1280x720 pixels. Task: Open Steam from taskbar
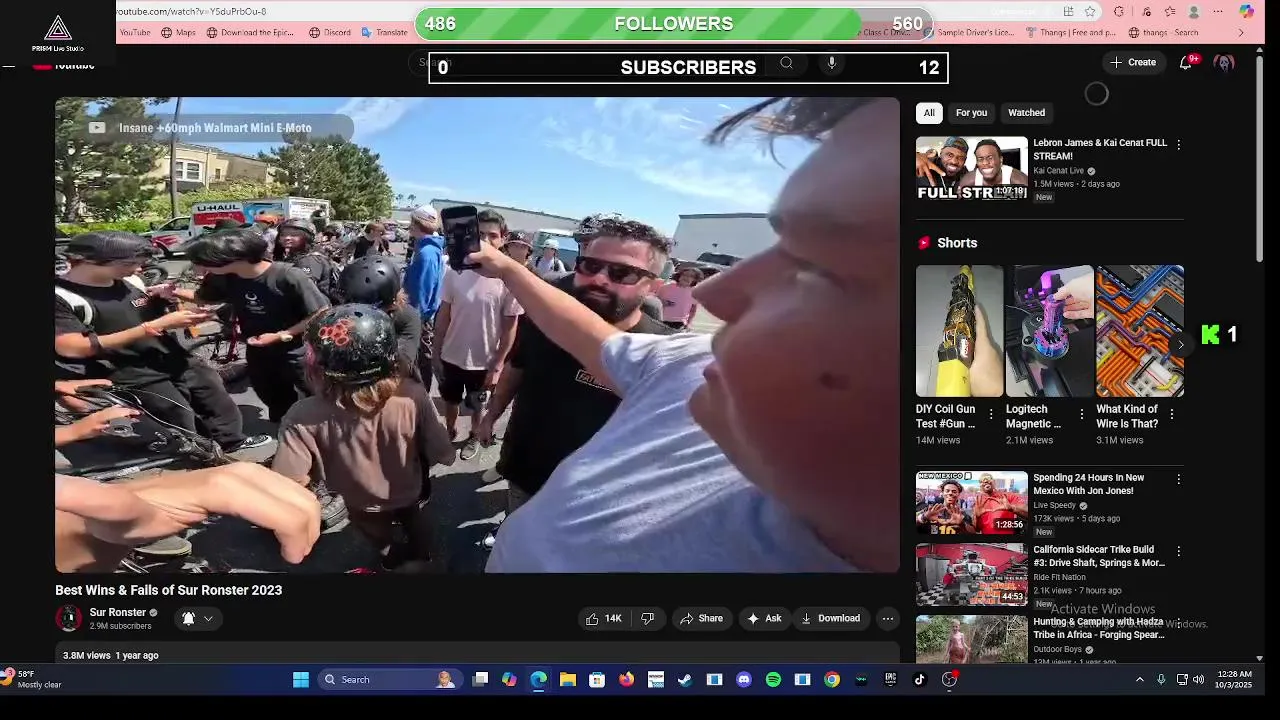point(685,680)
